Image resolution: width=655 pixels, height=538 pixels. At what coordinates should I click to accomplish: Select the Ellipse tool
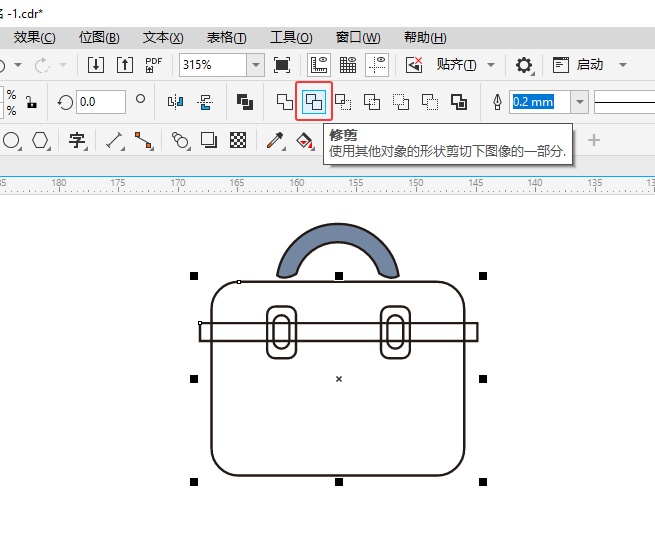pos(11,140)
